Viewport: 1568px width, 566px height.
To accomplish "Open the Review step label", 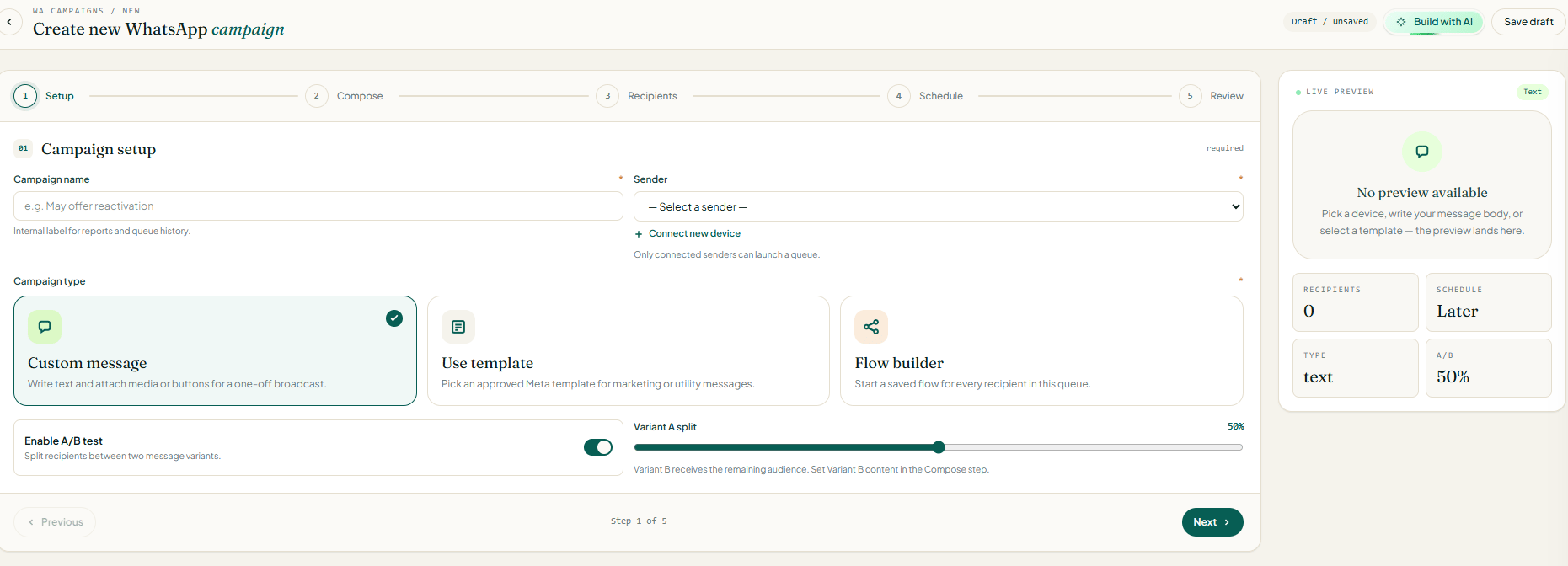I will pos(1227,96).
